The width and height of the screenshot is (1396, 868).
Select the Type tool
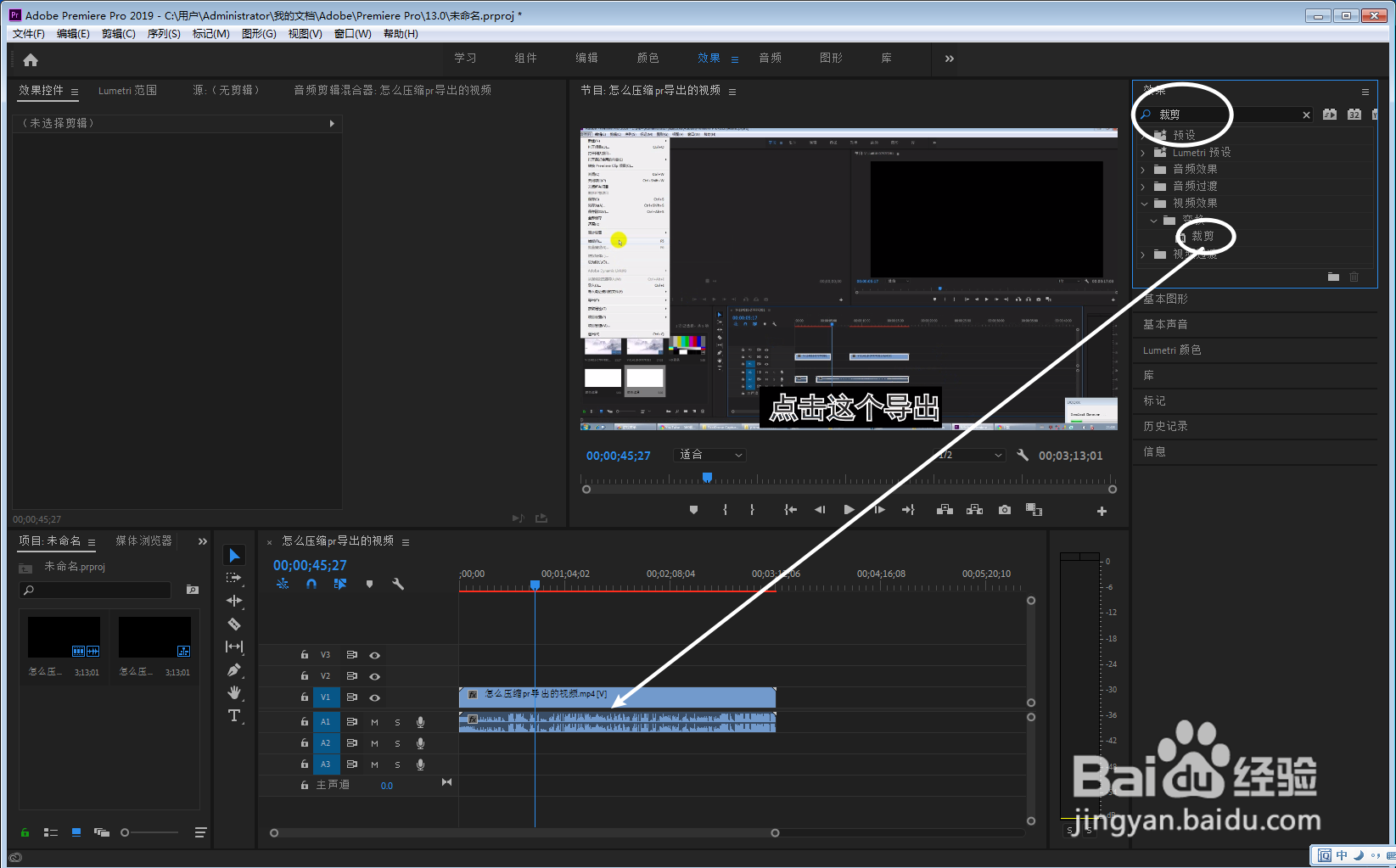(234, 716)
